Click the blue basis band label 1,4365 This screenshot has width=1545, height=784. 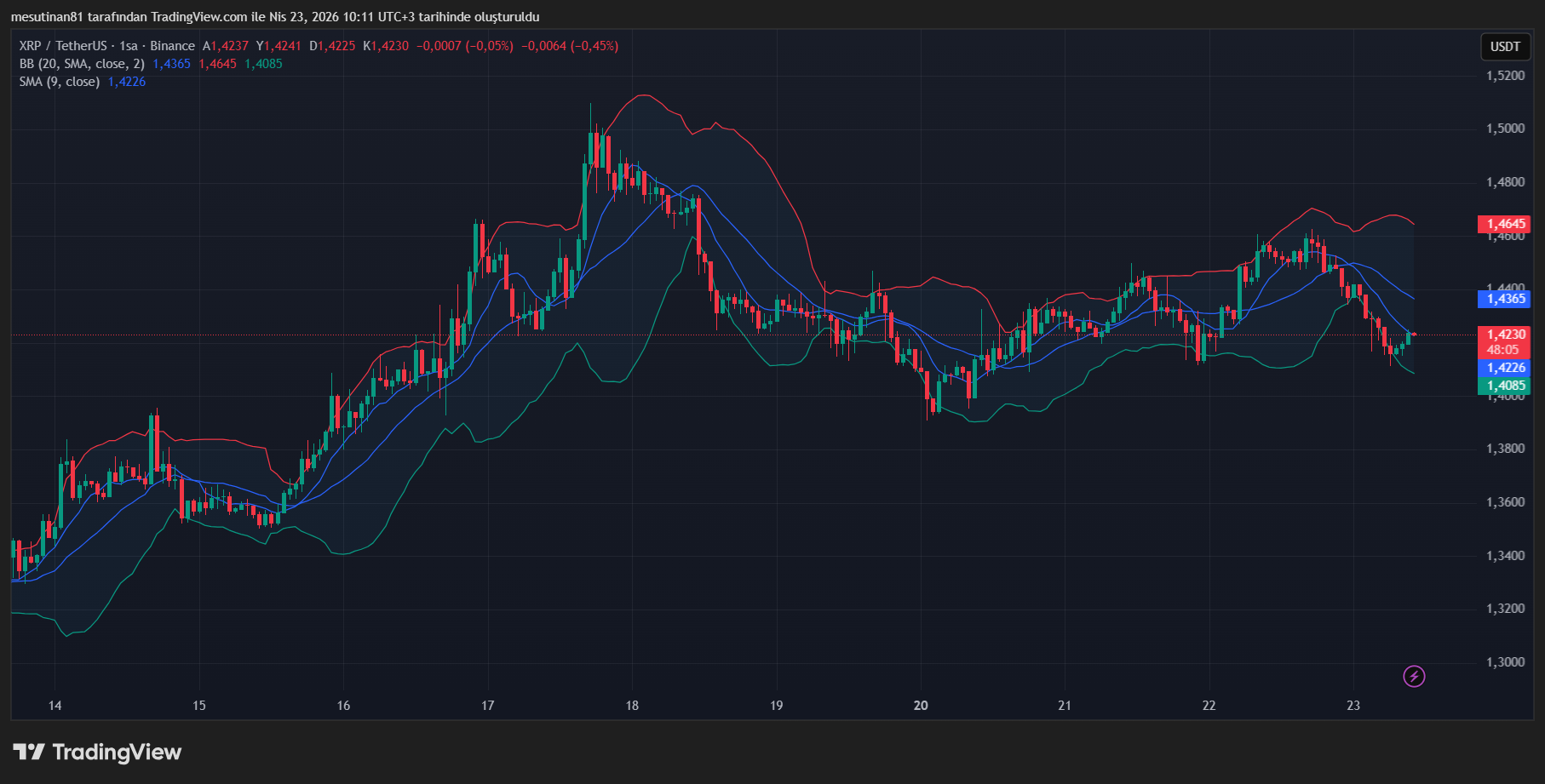[x=1504, y=299]
